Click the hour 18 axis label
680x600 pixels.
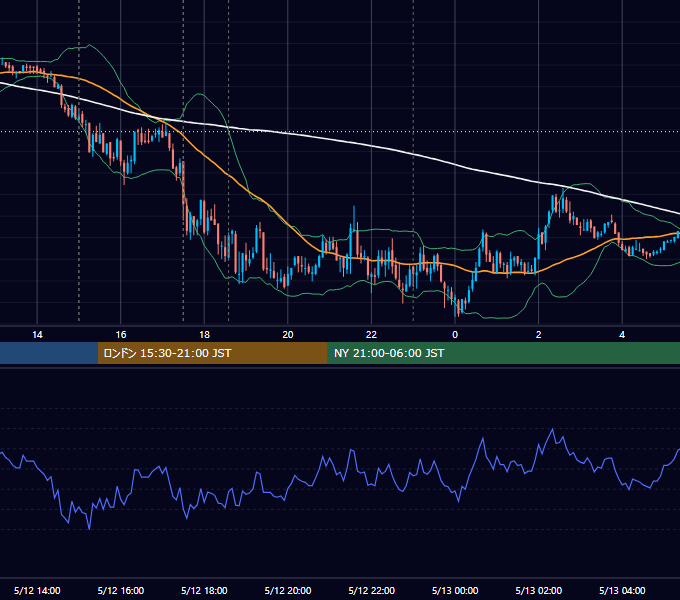204,335
